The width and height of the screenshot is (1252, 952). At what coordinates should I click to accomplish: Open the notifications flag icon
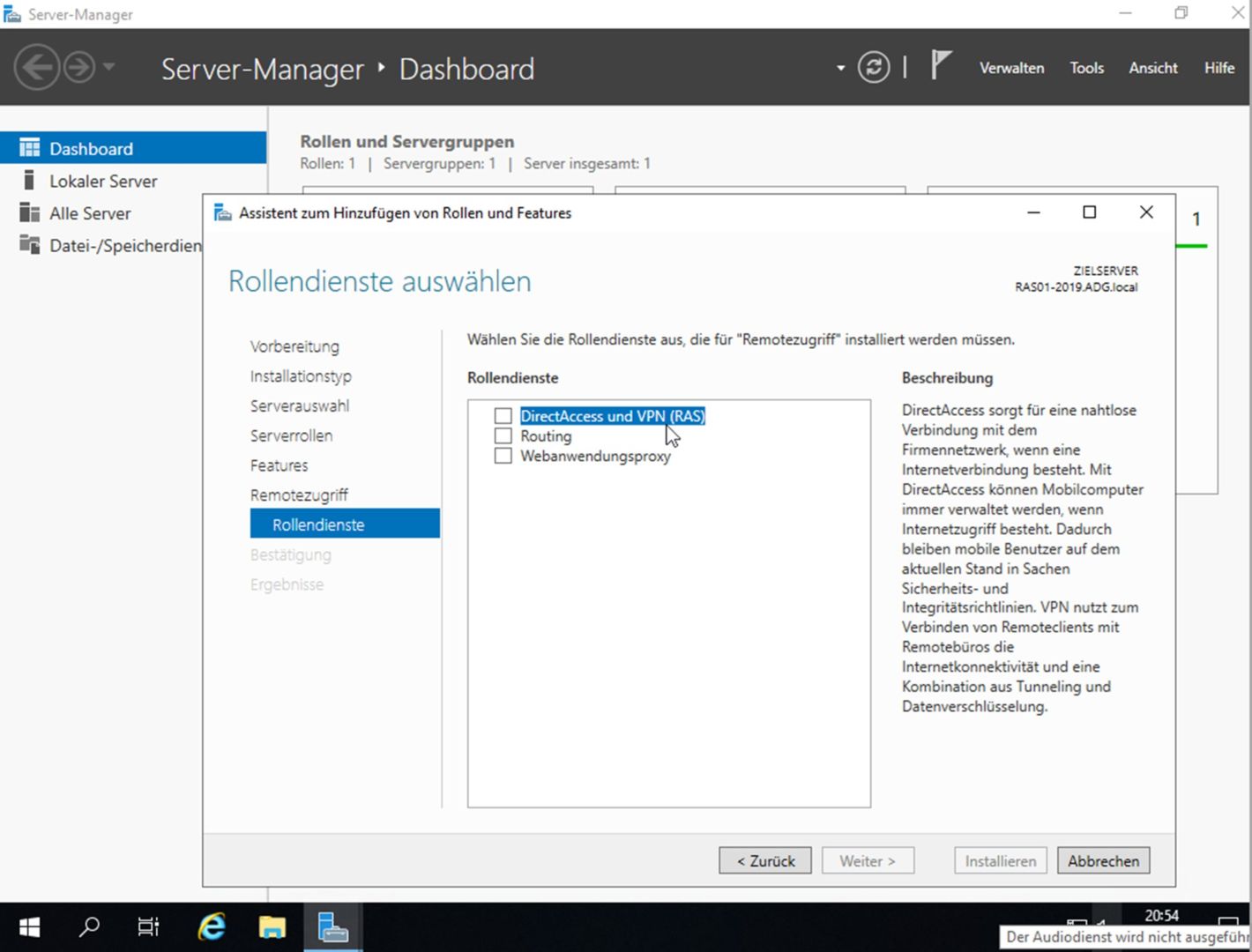pyautogui.click(x=941, y=66)
